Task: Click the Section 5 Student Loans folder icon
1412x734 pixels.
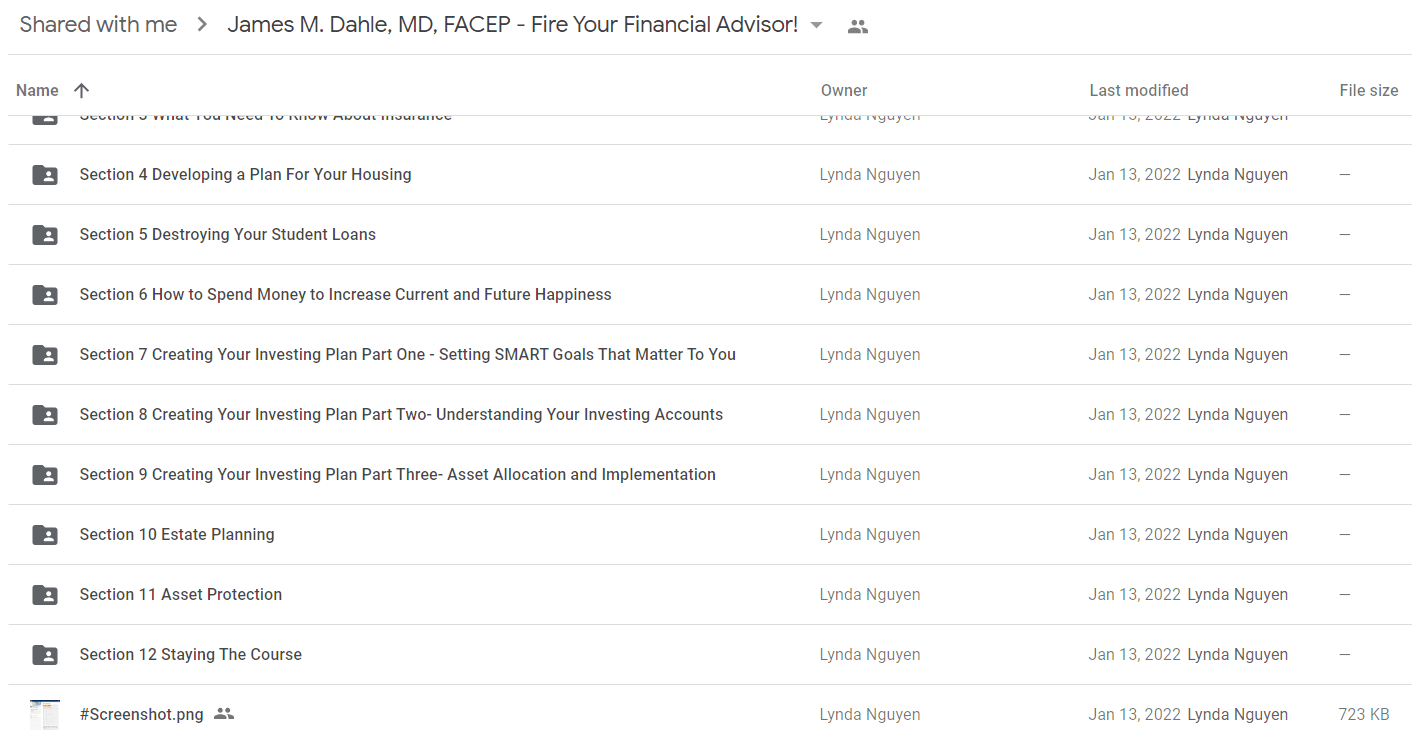Action: [x=45, y=235]
